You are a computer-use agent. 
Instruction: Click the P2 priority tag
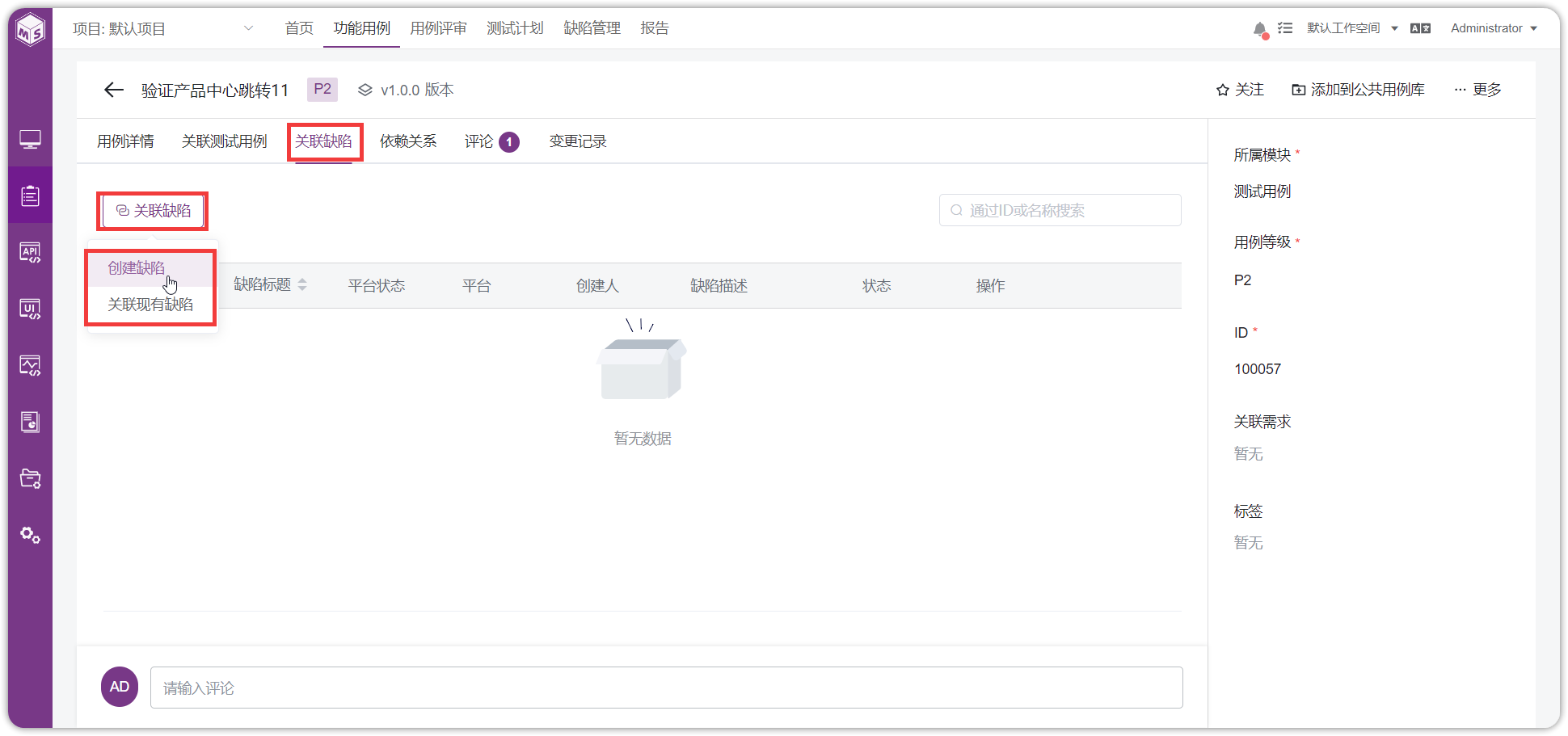coord(322,89)
